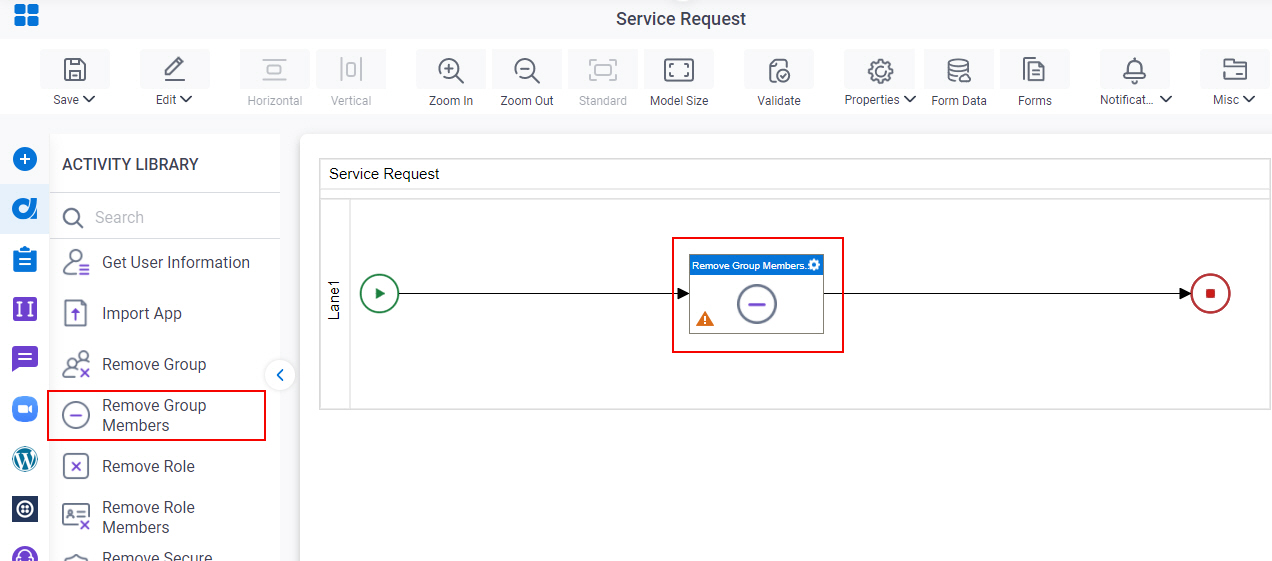
Task: Click the search magnifier icon
Action: (73, 218)
